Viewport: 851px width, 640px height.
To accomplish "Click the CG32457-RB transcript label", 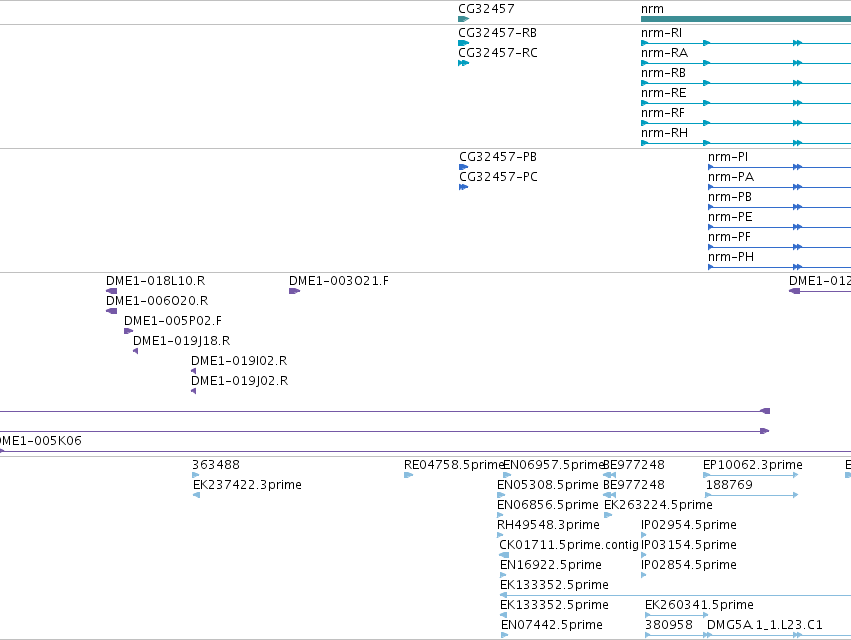I will coord(498,33).
